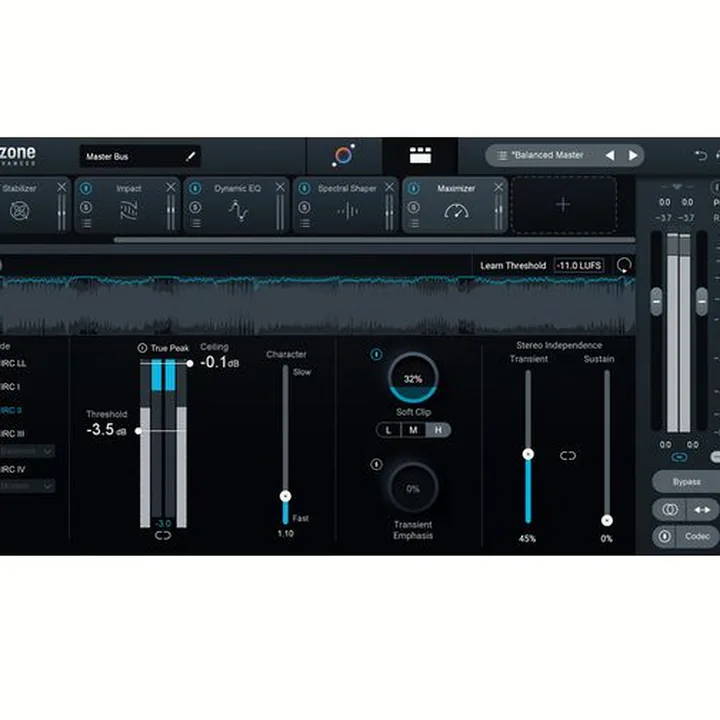Click the Character slider handle
This screenshot has height=720, width=720.
285,496
